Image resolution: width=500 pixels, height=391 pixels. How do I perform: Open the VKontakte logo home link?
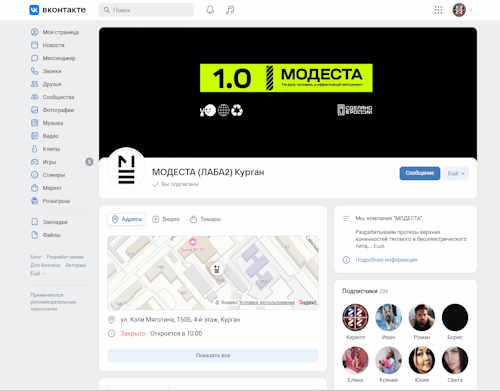[58, 10]
